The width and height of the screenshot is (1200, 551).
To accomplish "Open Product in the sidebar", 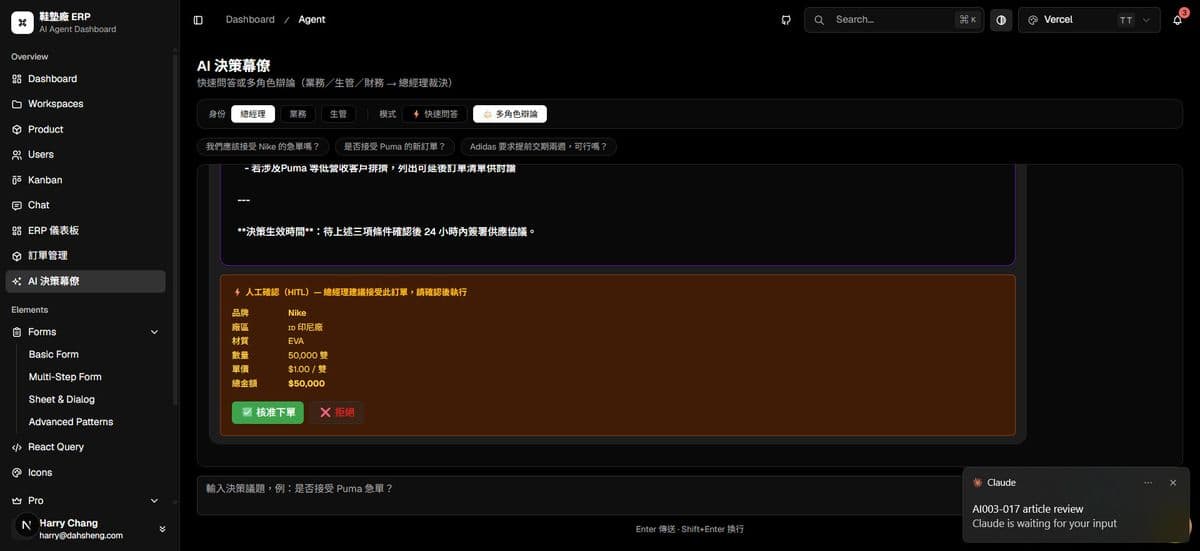I will tap(86, 129).
